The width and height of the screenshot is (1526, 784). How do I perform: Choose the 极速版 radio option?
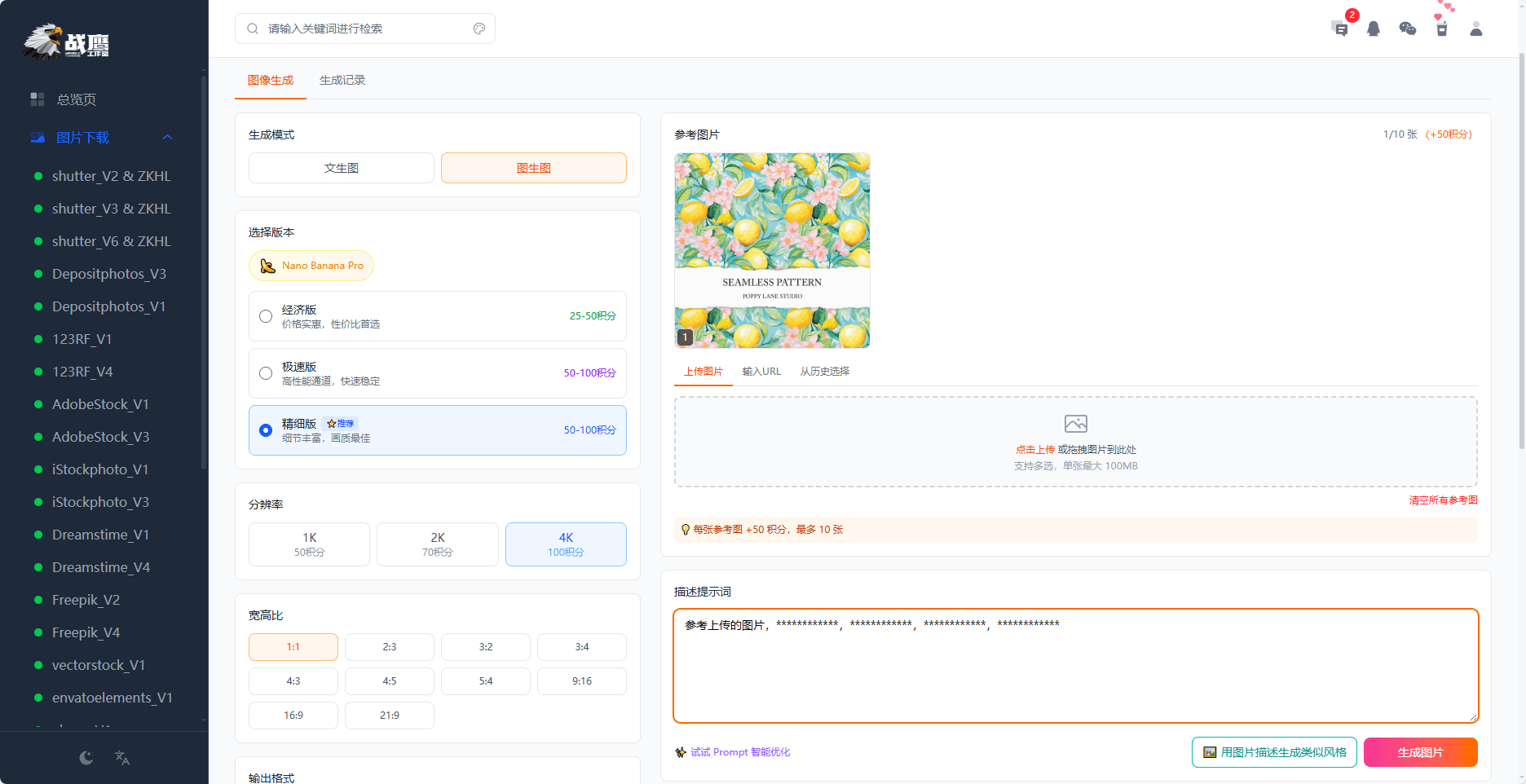[x=265, y=373]
